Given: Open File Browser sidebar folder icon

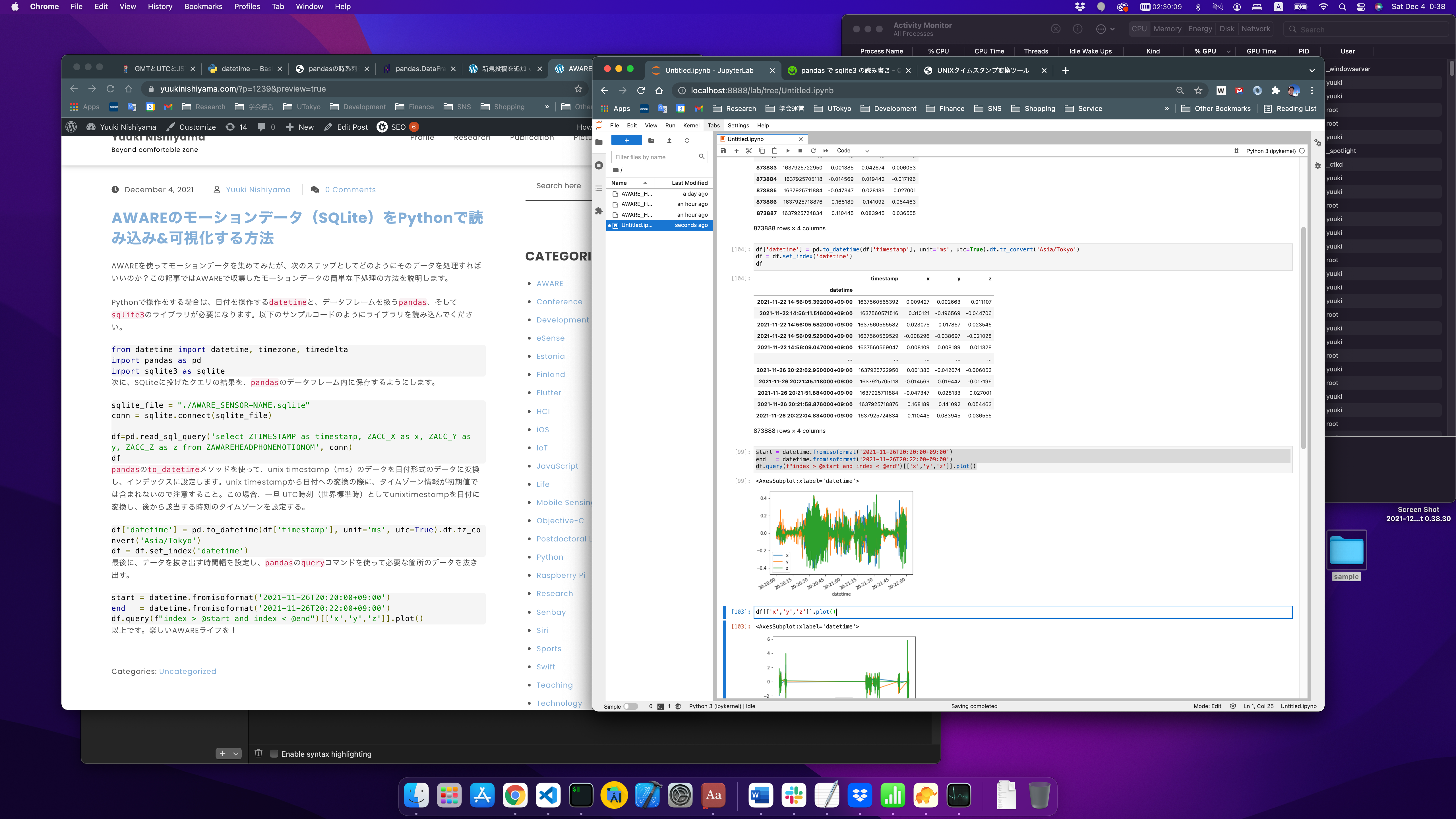Looking at the screenshot, I should (x=599, y=142).
